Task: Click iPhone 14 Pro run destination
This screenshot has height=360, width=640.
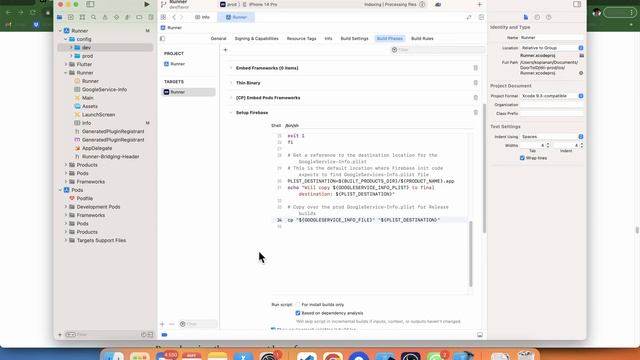Action: [x=260, y=4]
